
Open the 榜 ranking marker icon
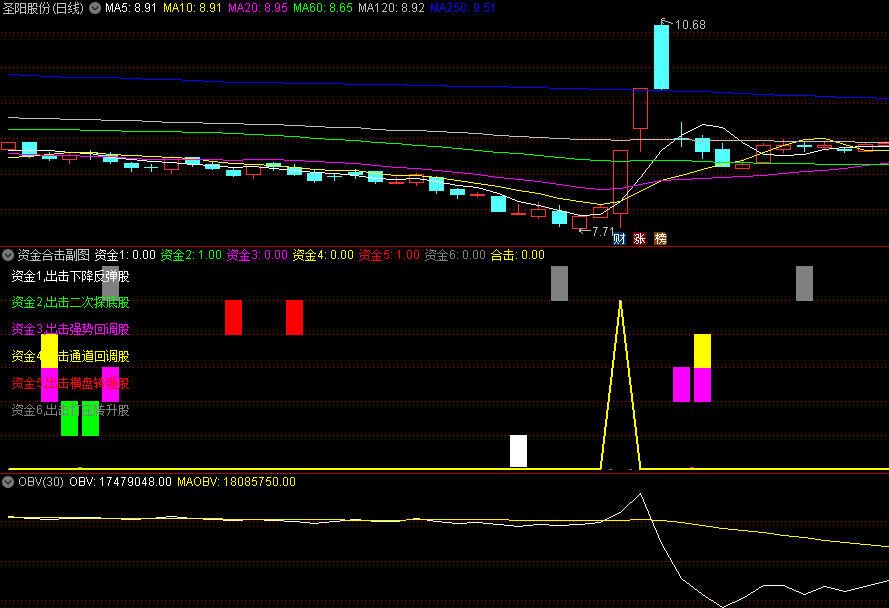click(661, 239)
